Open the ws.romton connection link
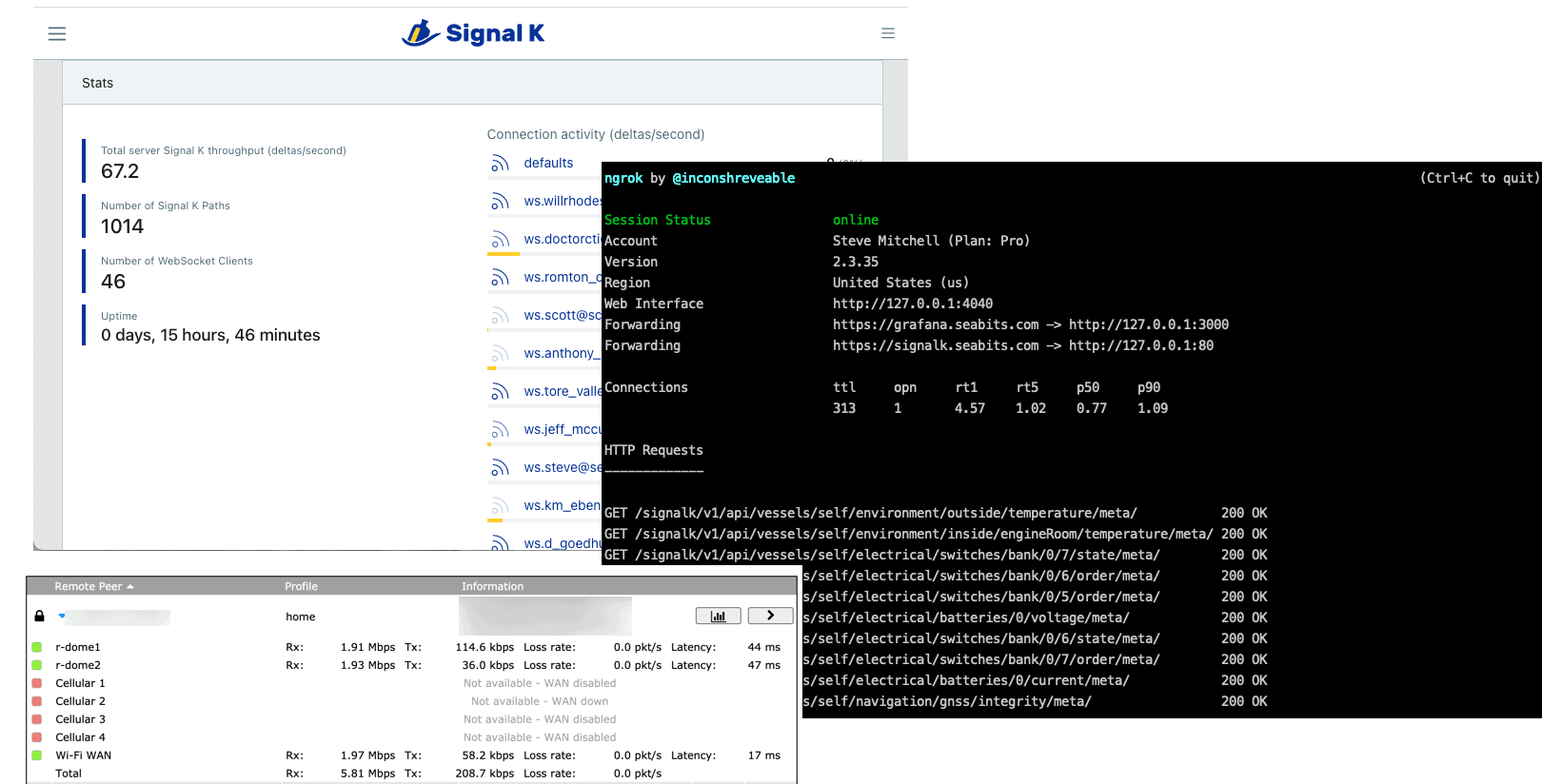 pyautogui.click(x=563, y=278)
